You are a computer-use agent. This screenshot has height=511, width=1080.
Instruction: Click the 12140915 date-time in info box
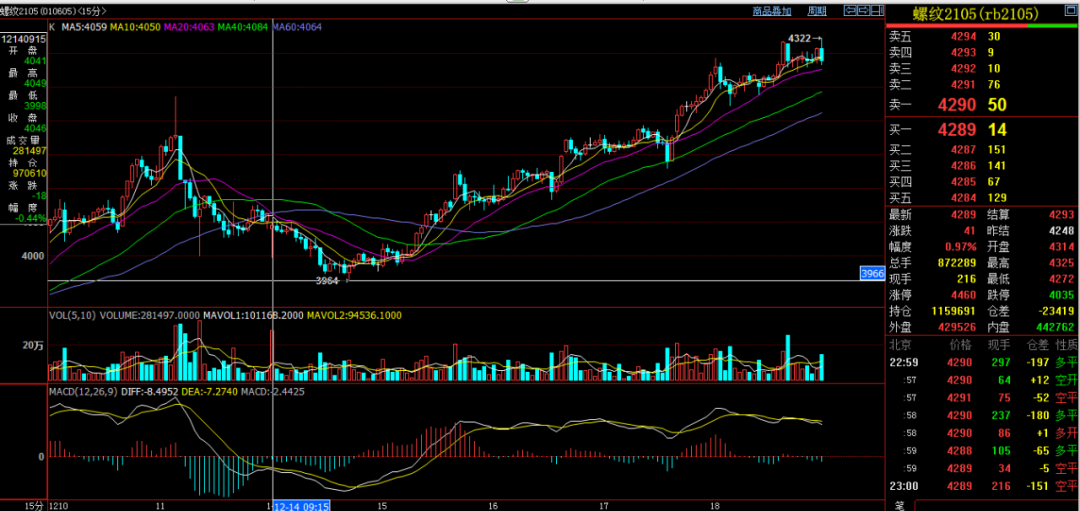(24, 40)
